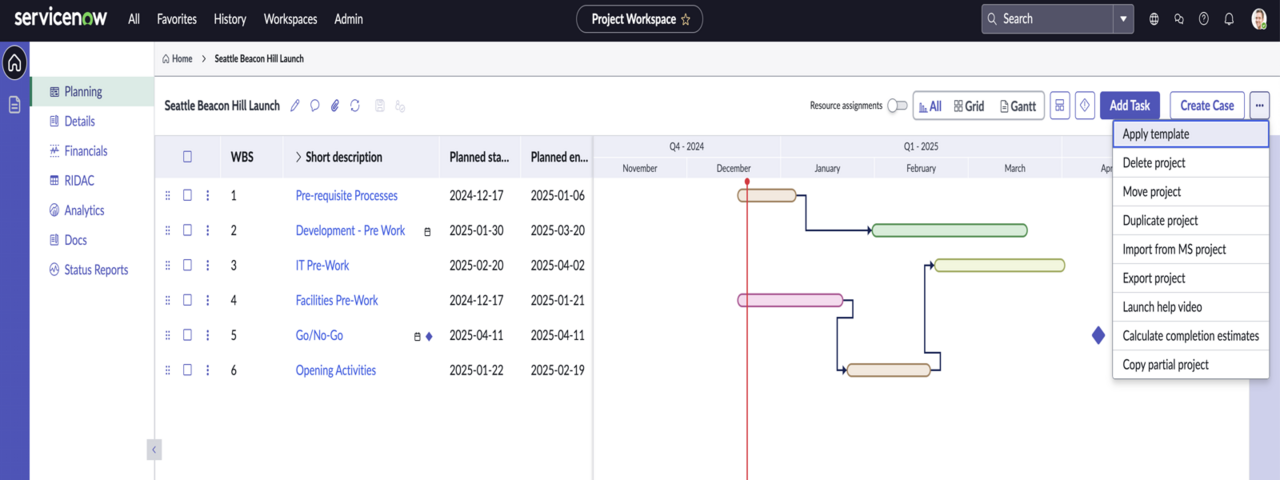Click the Go/No-Go diamond milestone marker
Viewport: 1280px width, 480px height.
point(1098,335)
